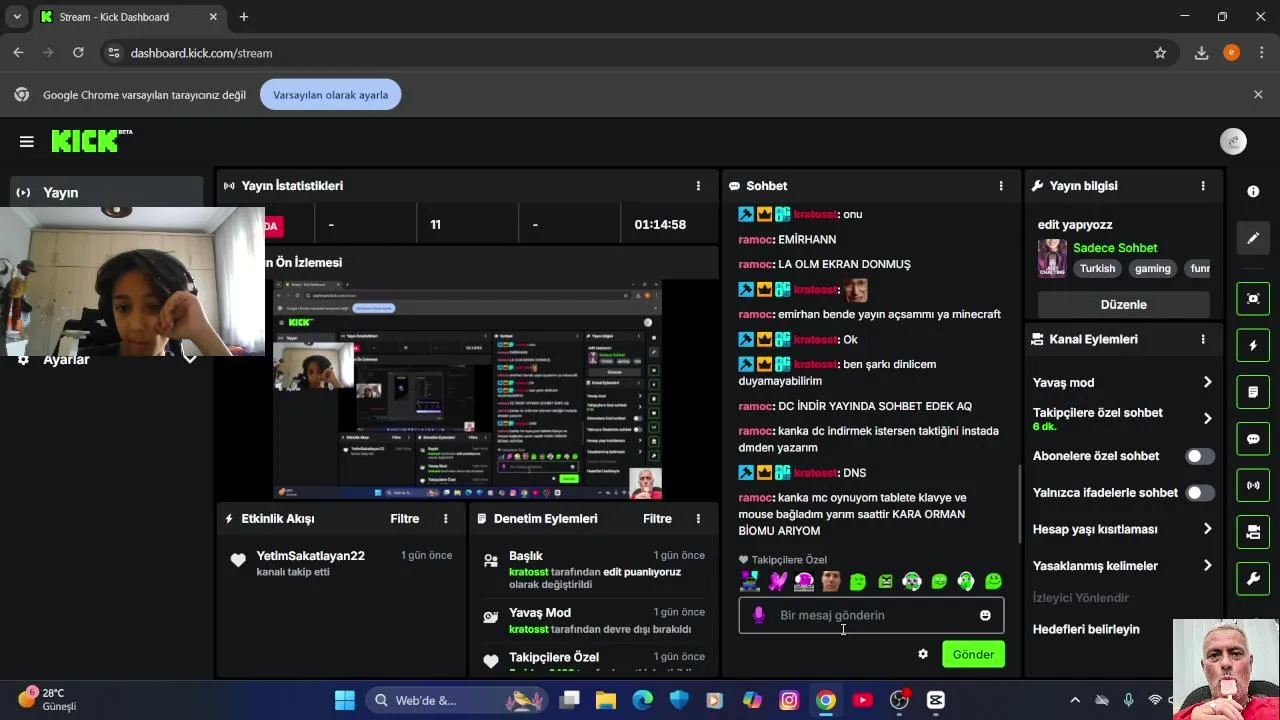Click the stream time 01:14:58

[x=660, y=225]
